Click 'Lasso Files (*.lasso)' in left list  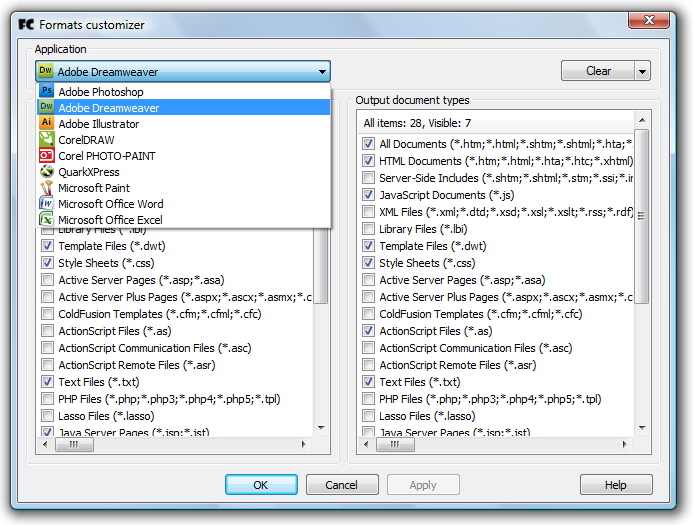click(106, 416)
